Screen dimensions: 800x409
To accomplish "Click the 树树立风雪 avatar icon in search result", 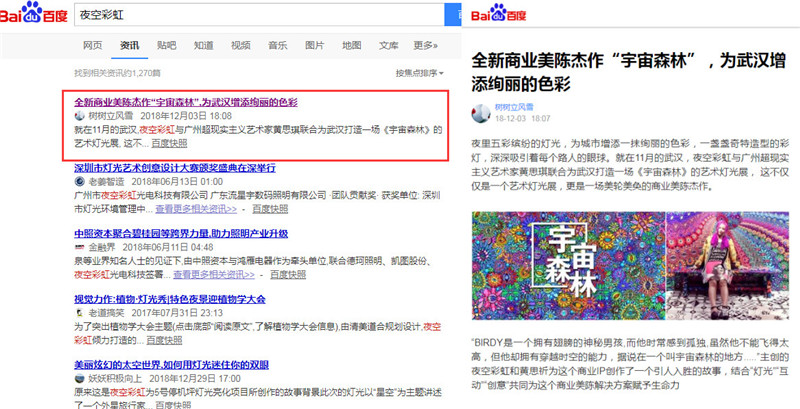I will 79,116.
